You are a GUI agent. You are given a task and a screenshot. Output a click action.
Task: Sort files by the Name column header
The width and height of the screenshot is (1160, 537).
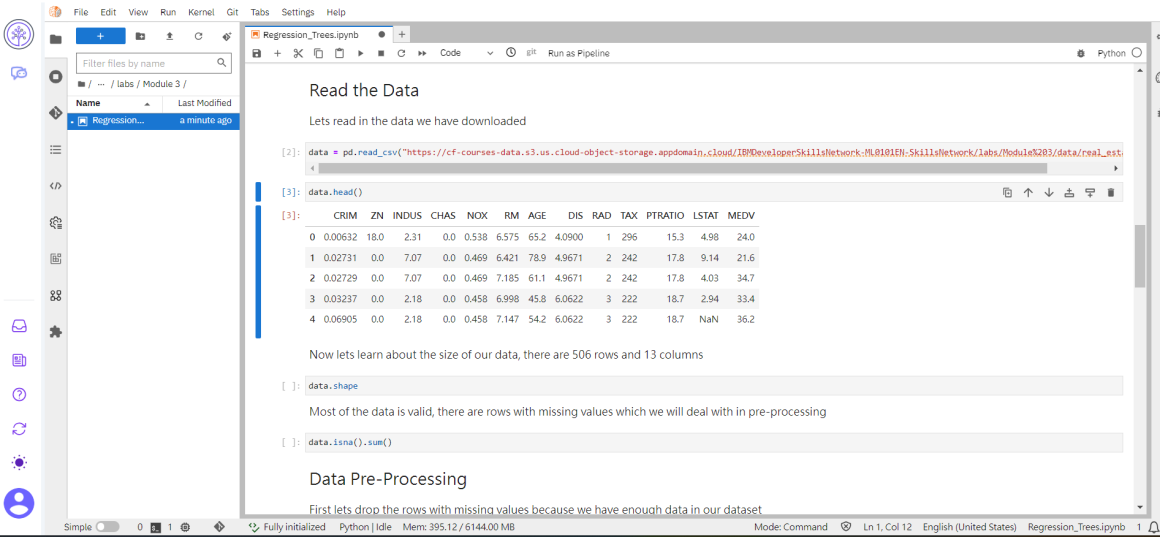pyautogui.click(x=88, y=103)
